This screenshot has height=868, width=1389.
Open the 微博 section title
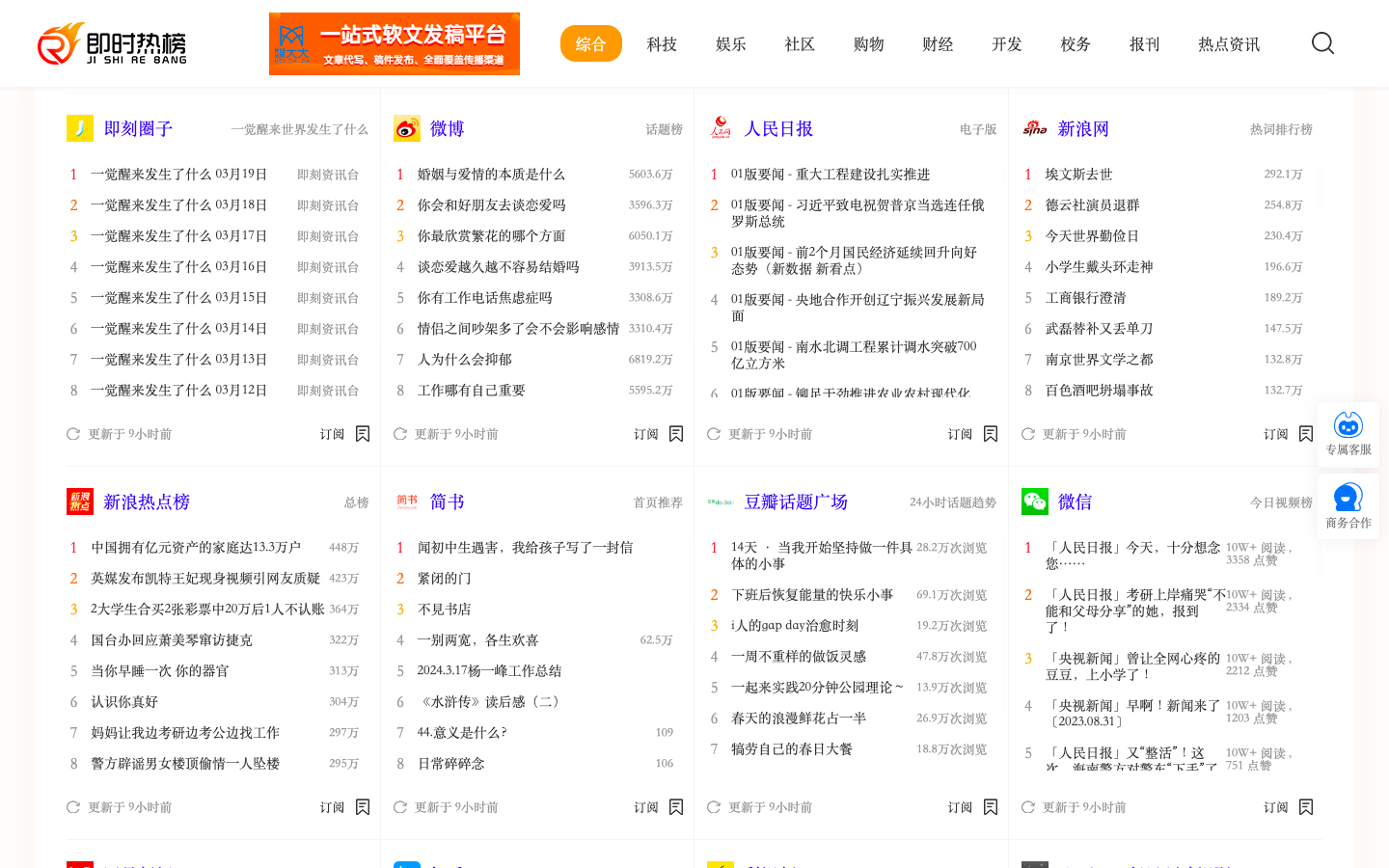(x=448, y=129)
